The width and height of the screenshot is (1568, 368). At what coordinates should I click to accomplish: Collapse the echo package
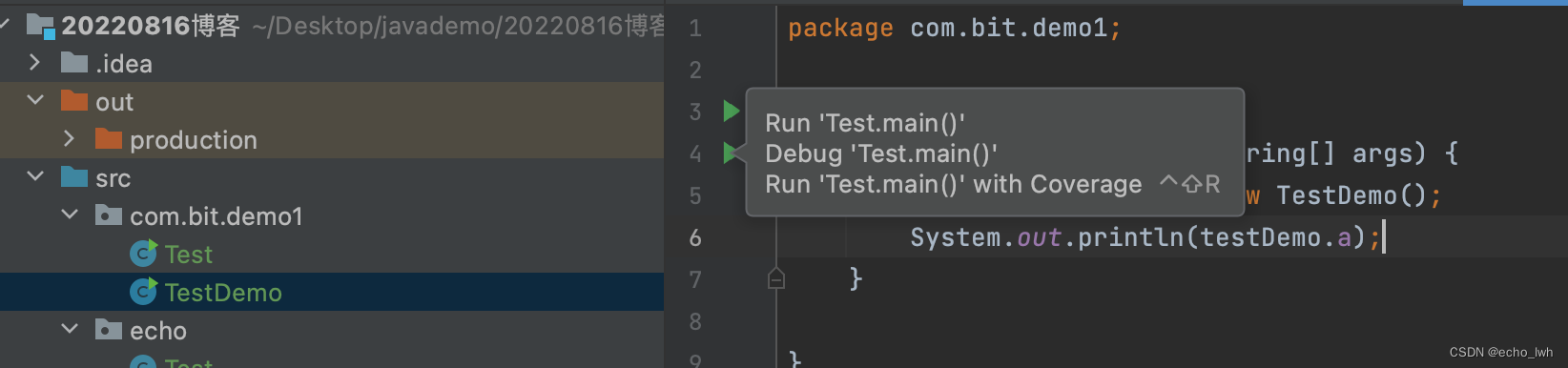(x=70, y=329)
